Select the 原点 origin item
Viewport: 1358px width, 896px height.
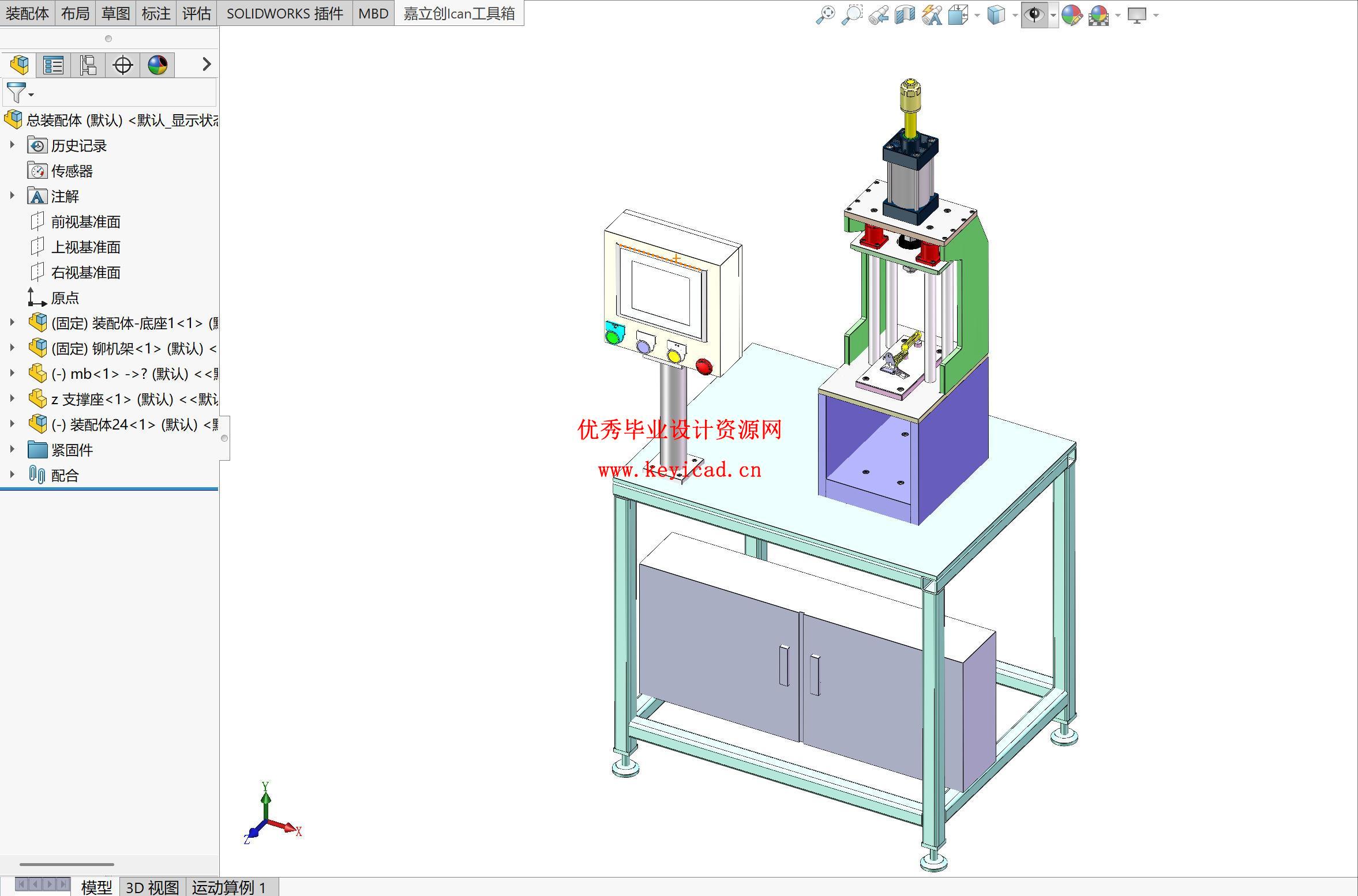click(x=54, y=298)
